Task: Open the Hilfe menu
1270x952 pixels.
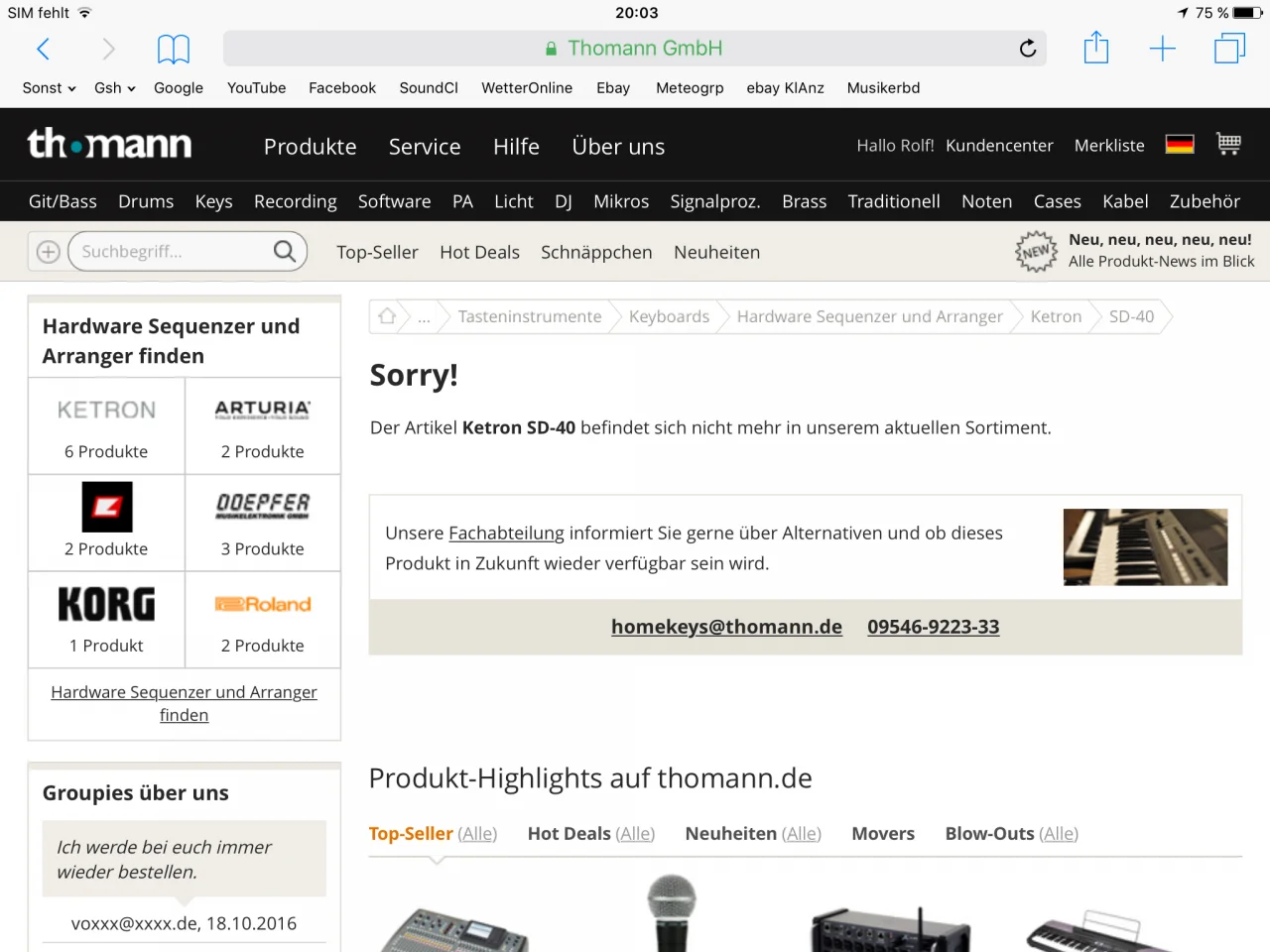Action: tap(516, 147)
